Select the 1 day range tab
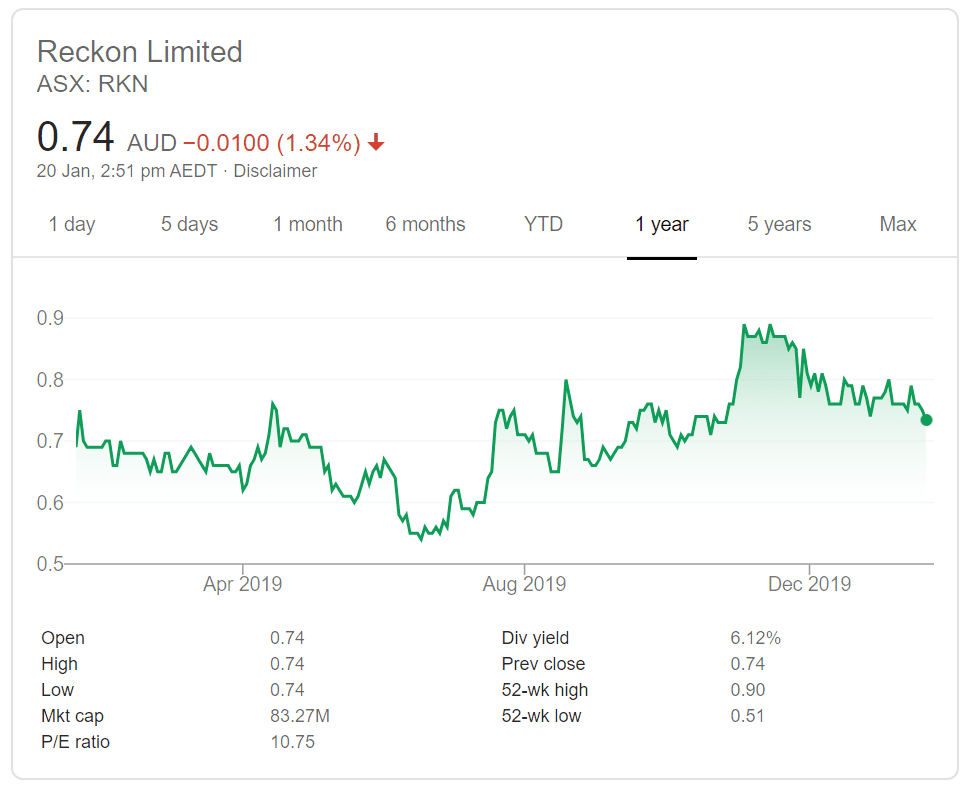This screenshot has height=793, width=971. coord(72,224)
